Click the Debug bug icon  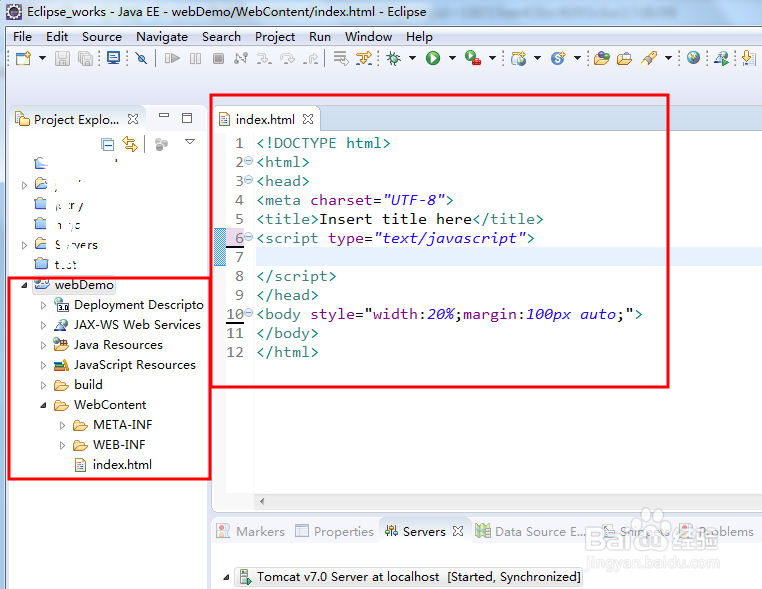coord(394,58)
